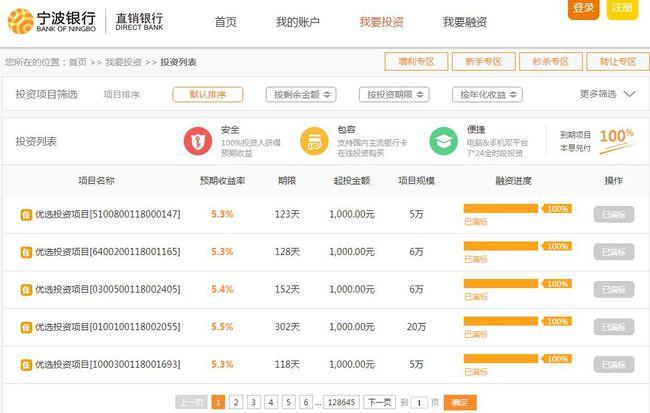650x413 pixels.
Task: Switch to the 增利专区 zone tab
Action: pyautogui.click(x=416, y=62)
